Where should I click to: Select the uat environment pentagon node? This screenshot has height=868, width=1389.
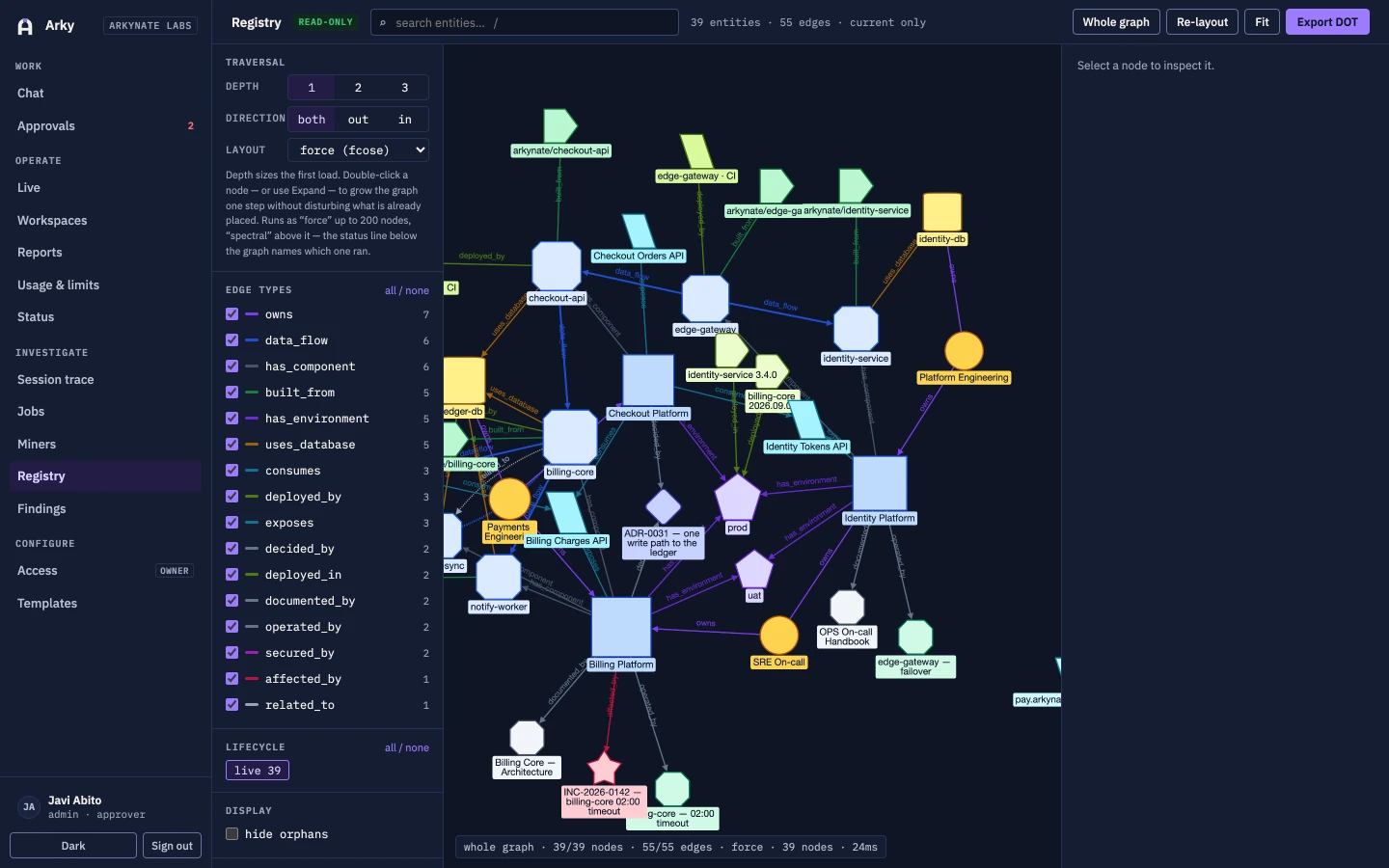(x=754, y=570)
